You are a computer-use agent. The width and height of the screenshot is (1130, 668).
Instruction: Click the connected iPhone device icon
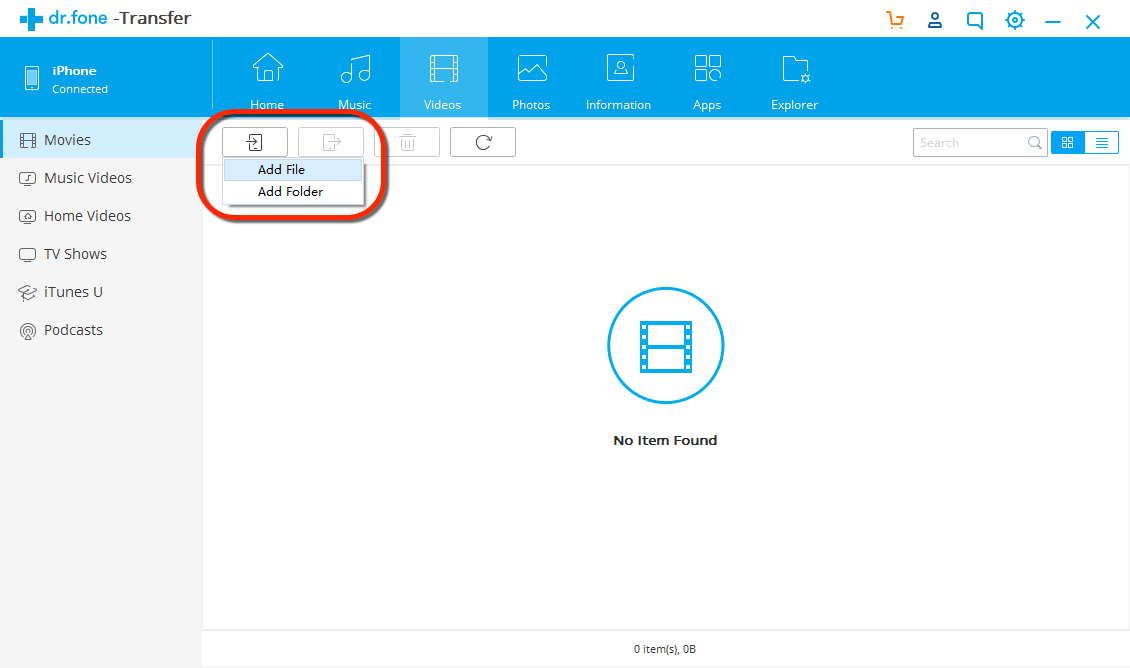click(32, 78)
